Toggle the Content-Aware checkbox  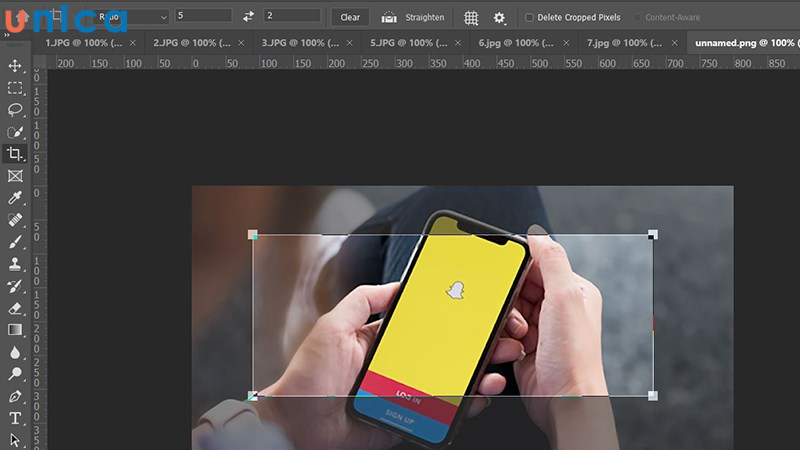tap(638, 18)
